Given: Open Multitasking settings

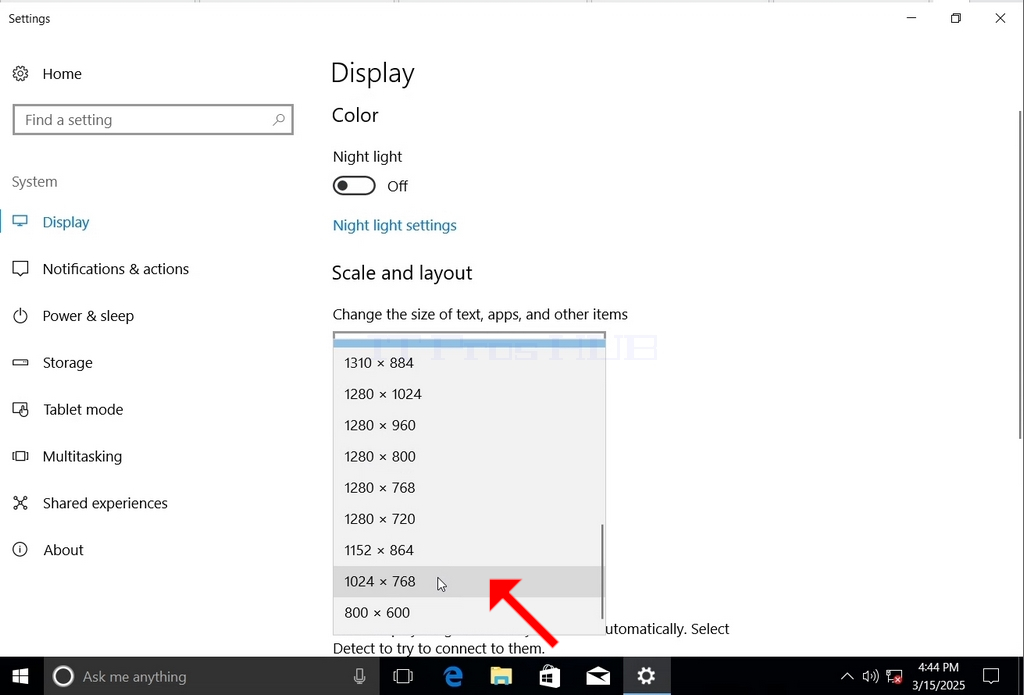Looking at the screenshot, I should coord(82,456).
